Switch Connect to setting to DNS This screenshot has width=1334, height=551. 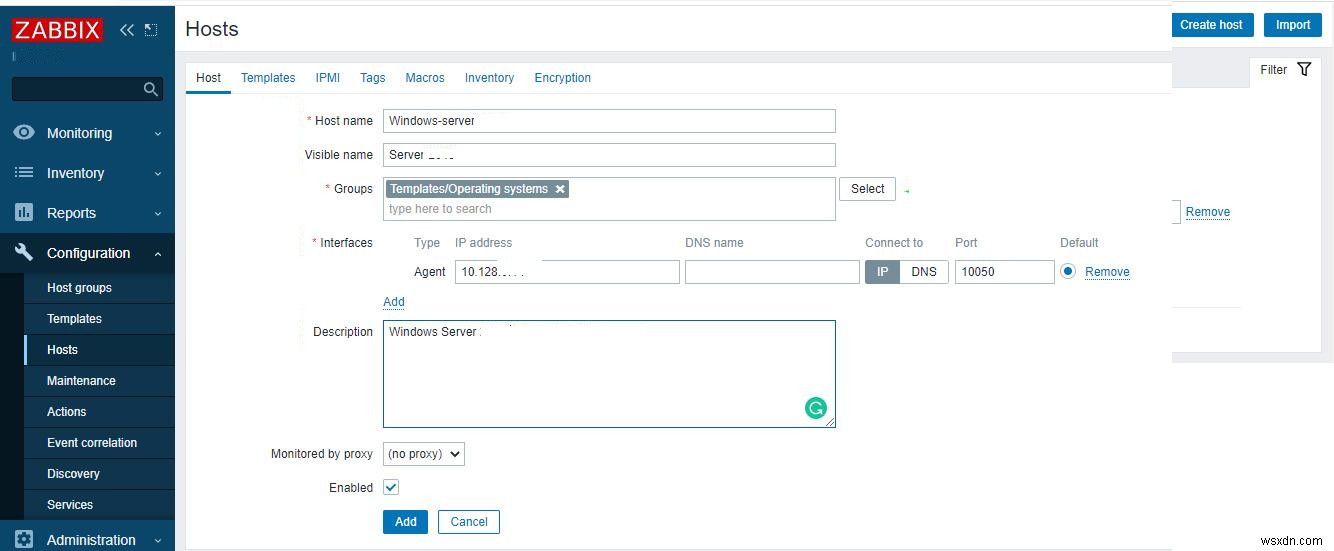pos(924,272)
